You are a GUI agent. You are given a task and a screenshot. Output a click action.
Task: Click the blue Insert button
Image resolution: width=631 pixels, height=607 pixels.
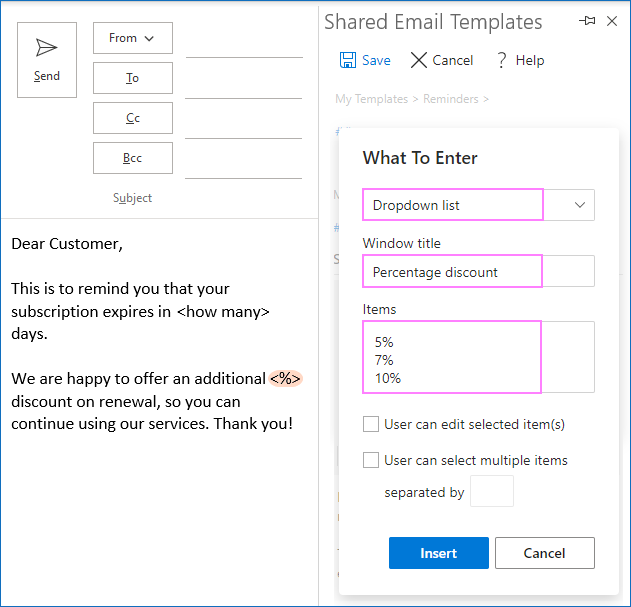pos(439,553)
